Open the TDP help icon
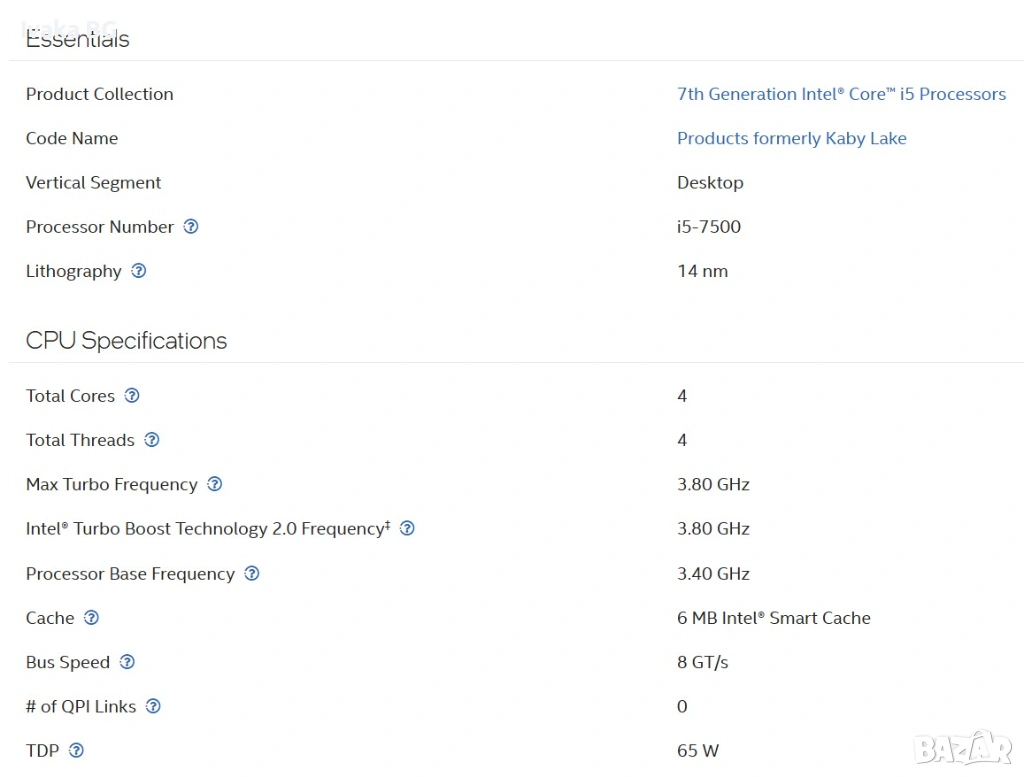The width and height of the screenshot is (1024, 777). coord(76,750)
